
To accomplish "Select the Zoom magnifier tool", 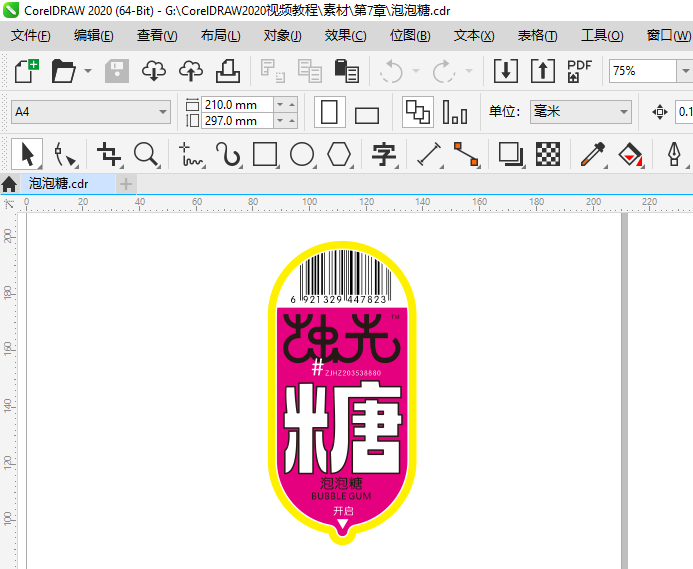I will 146,154.
